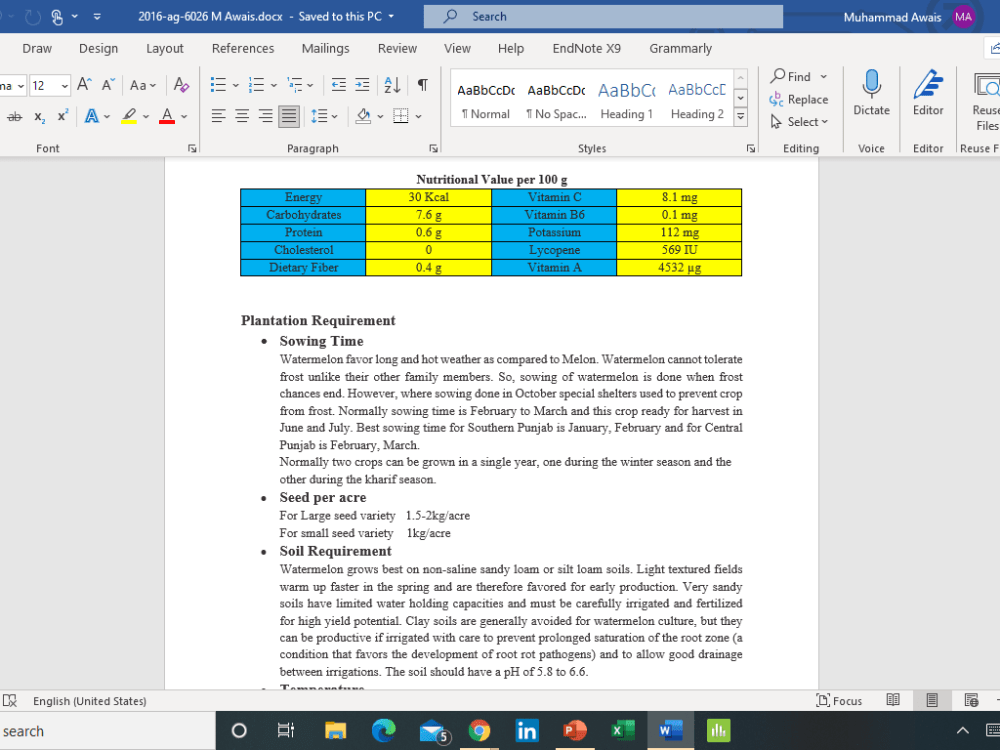Apply yellow text highlight color

coord(129,117)
